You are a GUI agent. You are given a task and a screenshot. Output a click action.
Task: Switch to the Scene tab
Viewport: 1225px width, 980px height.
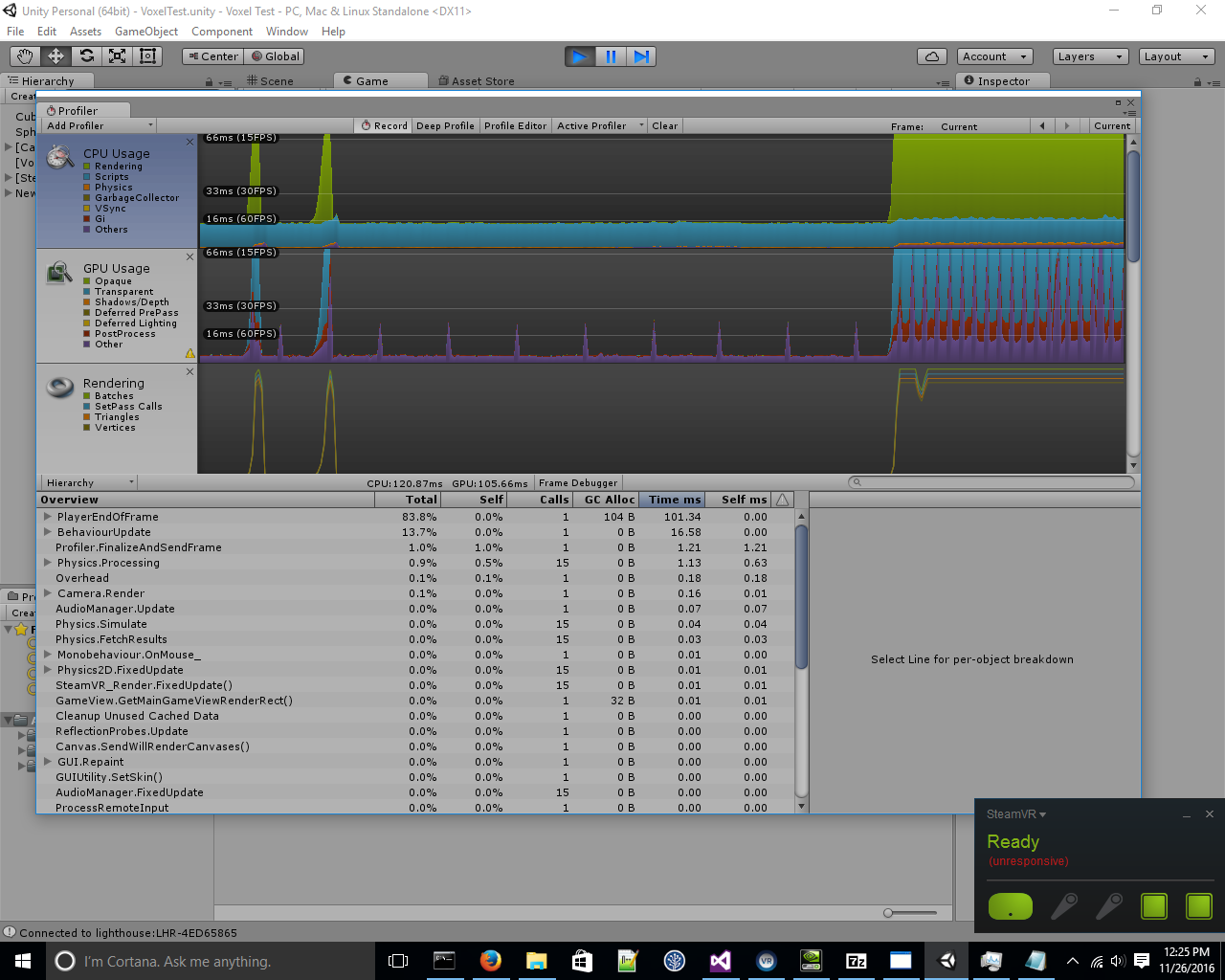(270, 81)
